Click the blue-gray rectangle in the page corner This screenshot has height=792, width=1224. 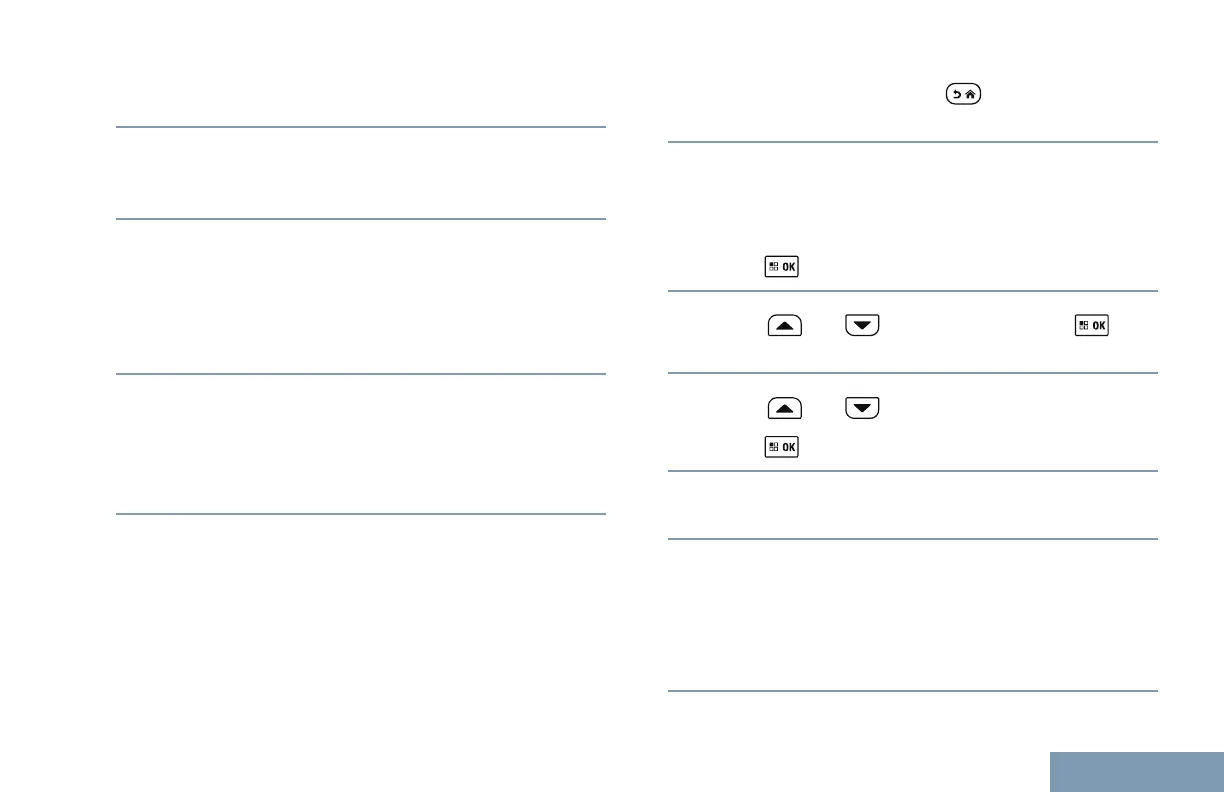[1137, 771]
